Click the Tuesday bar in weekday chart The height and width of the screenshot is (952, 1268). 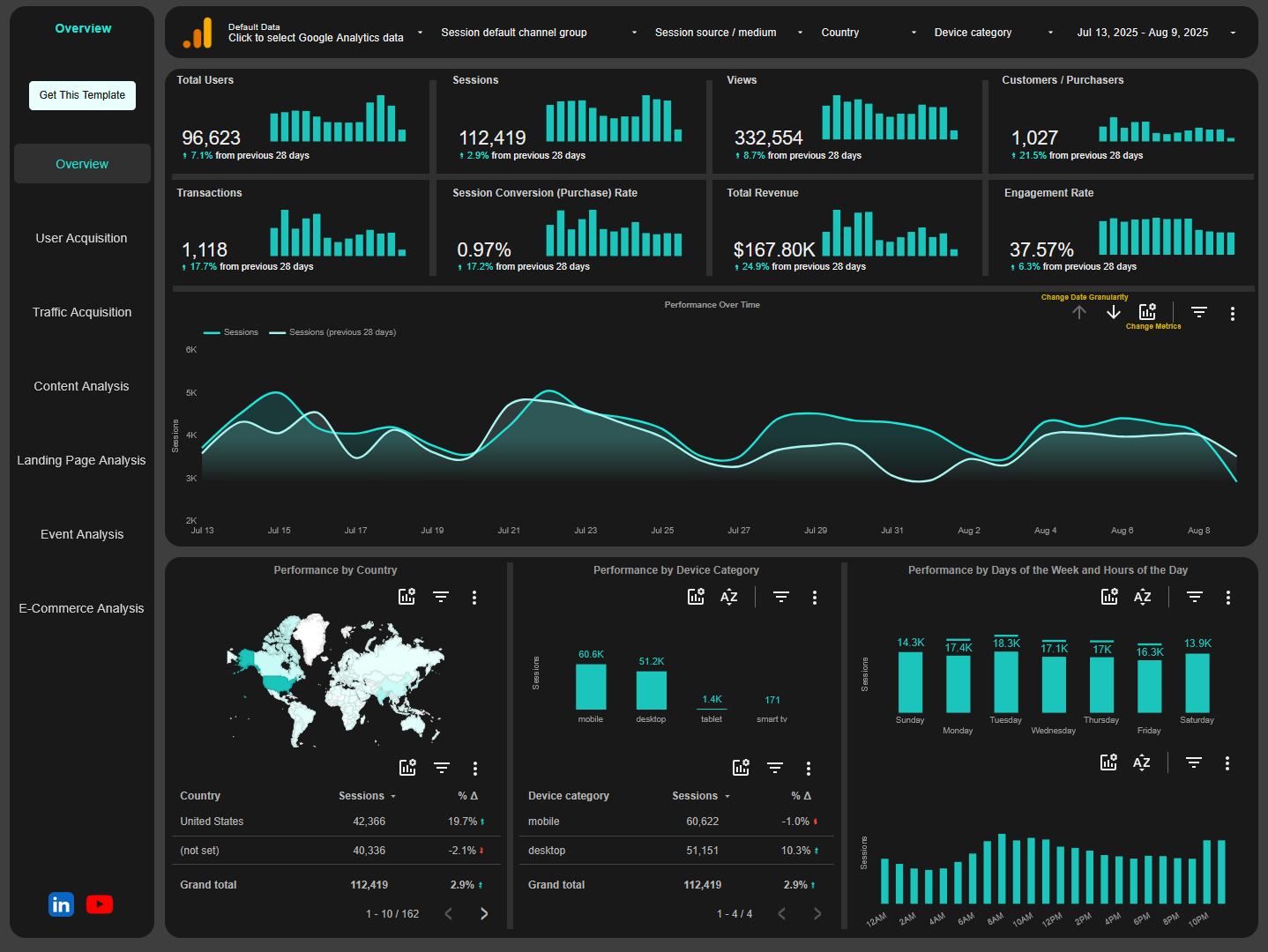(1006, 681)
